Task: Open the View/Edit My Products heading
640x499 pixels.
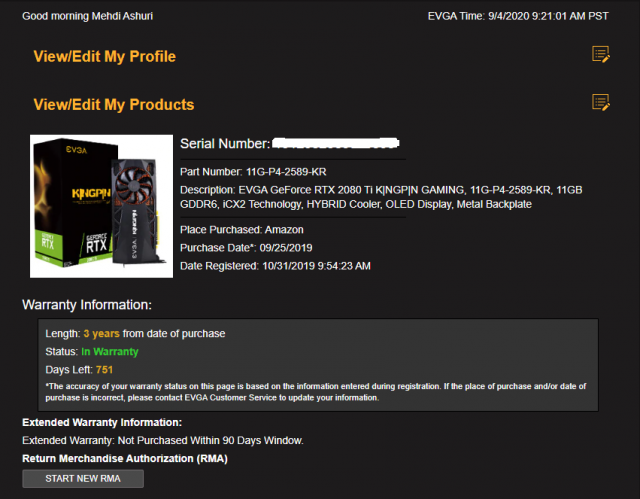Action: (114, 105)
